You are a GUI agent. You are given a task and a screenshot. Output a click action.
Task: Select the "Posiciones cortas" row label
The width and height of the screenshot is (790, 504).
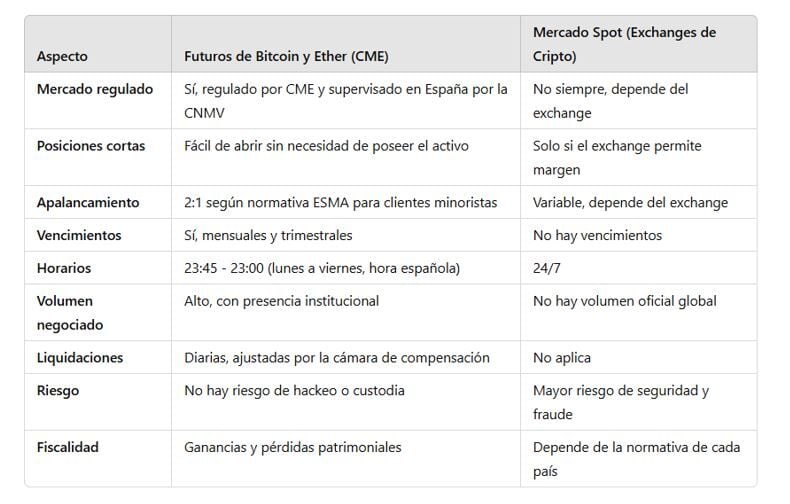[x=91, y=146]
